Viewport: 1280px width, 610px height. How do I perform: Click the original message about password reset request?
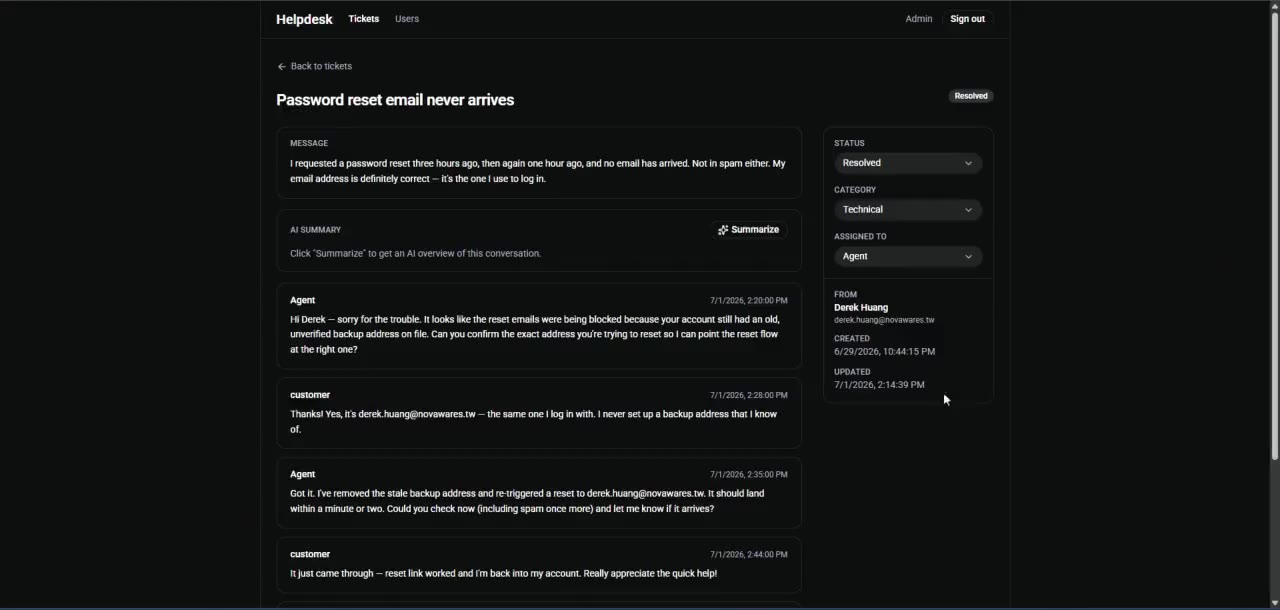(538, 171)
